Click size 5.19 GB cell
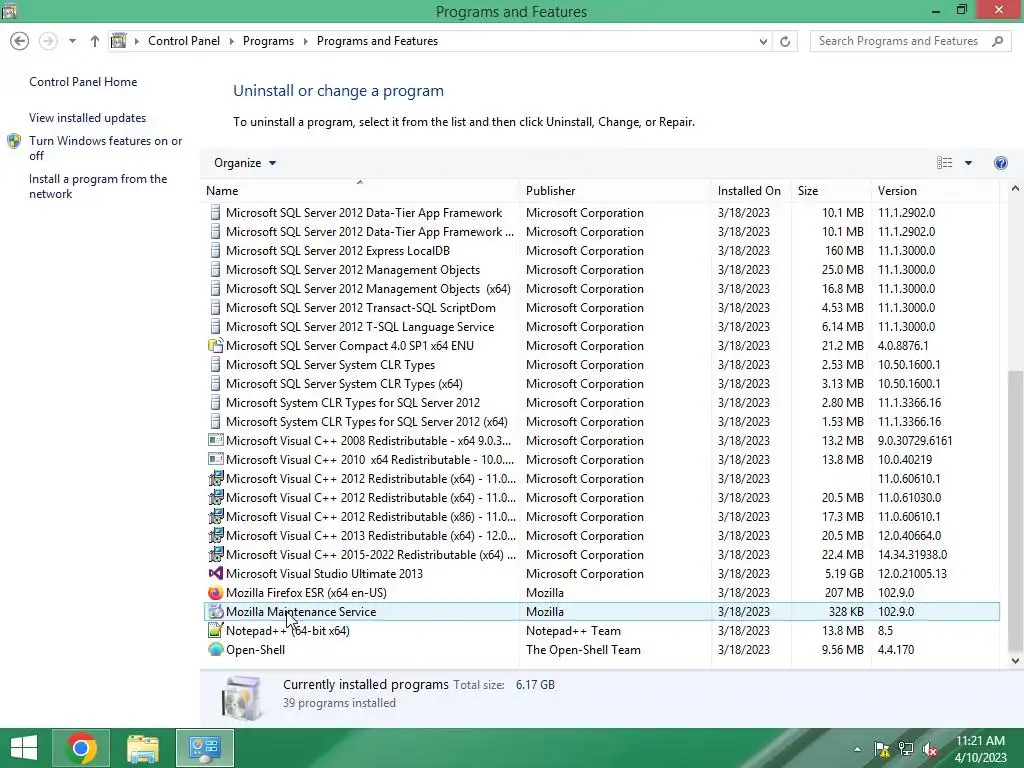The width and height of the screenshot is (1024, 768). (x=842, y=573)
